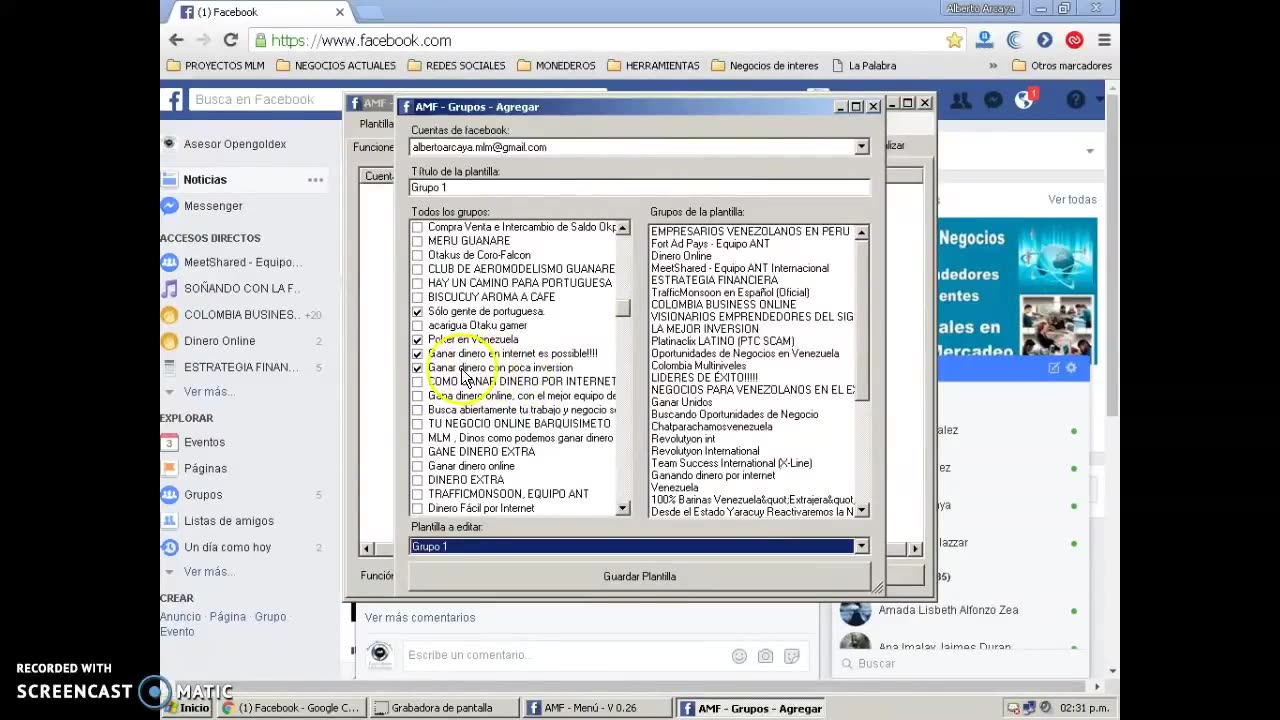
Task: Bookmark page with the star icon
Action: coord(954,40)
